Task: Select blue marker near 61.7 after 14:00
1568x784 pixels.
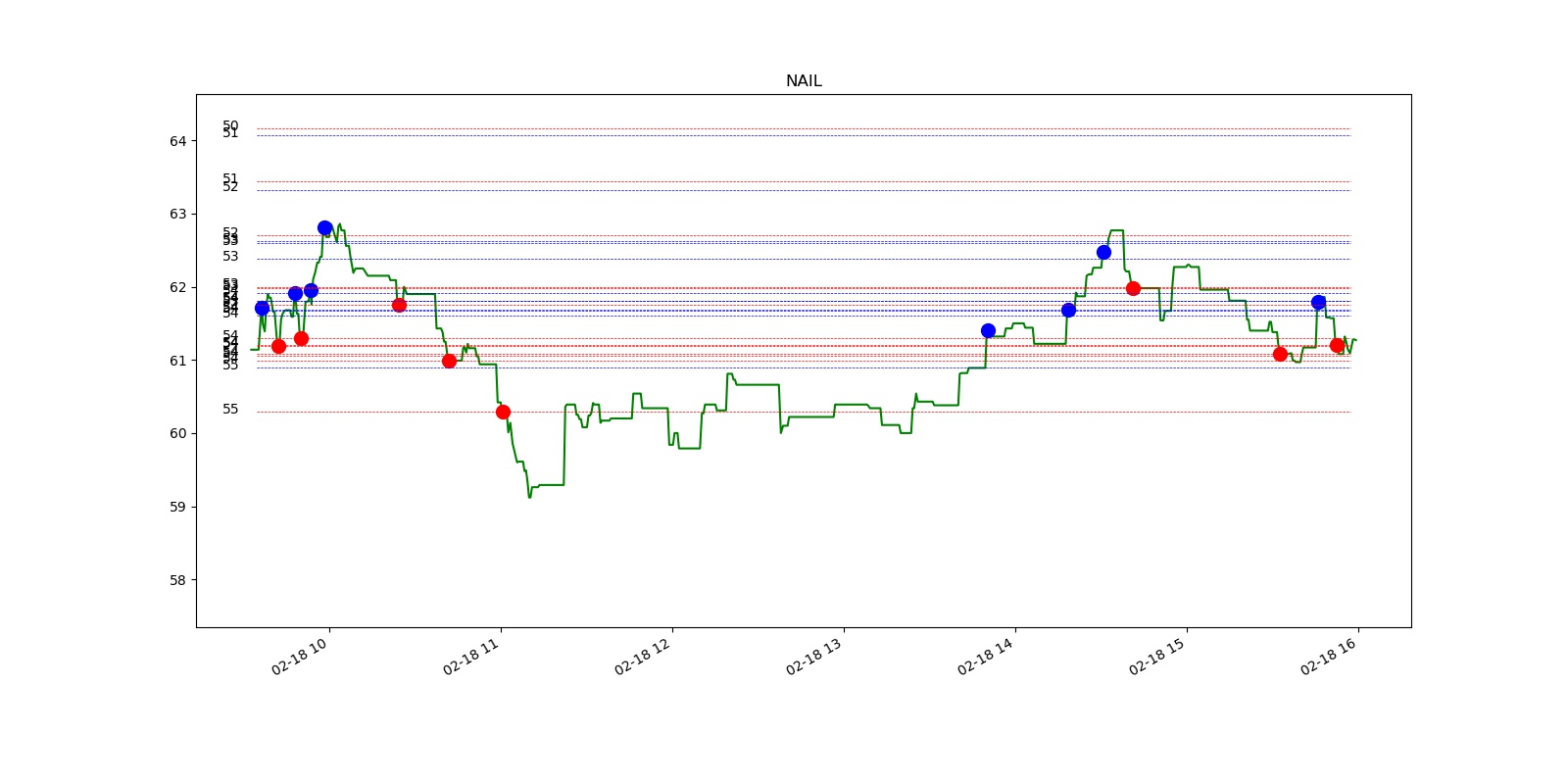Action: [1068, 310]
